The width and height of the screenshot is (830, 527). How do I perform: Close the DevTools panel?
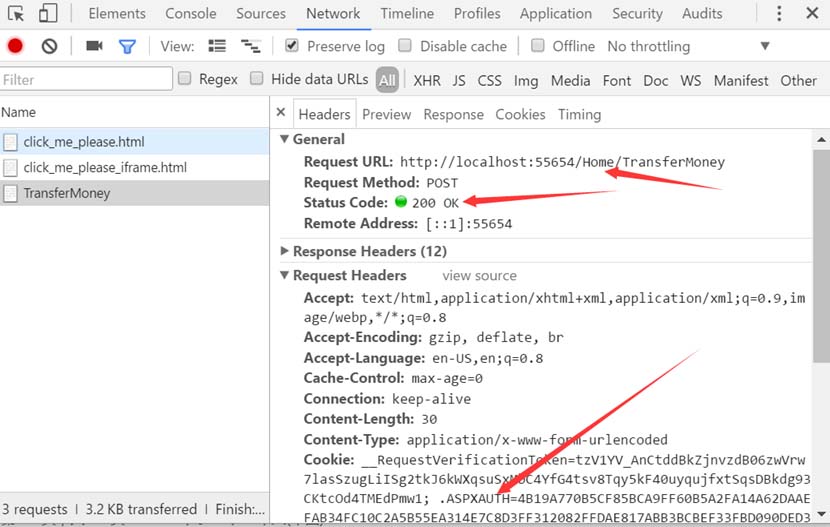pyautogui.click(x=812, y=13)
